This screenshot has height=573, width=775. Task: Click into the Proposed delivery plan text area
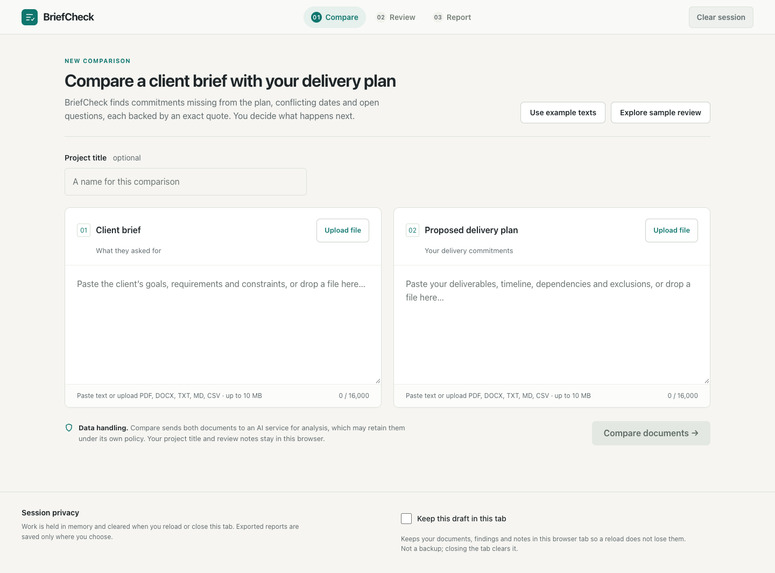tap(552, 325)
